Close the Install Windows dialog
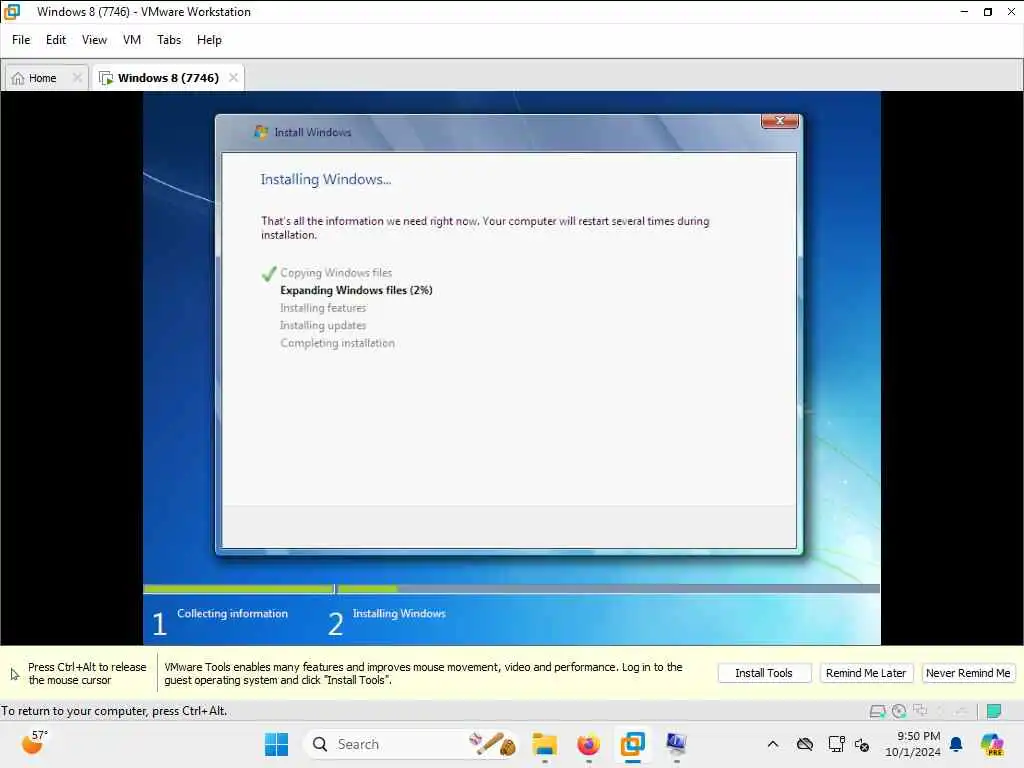Image resolution: width=1024 pixels, height=768 pixels. point(780,121)
